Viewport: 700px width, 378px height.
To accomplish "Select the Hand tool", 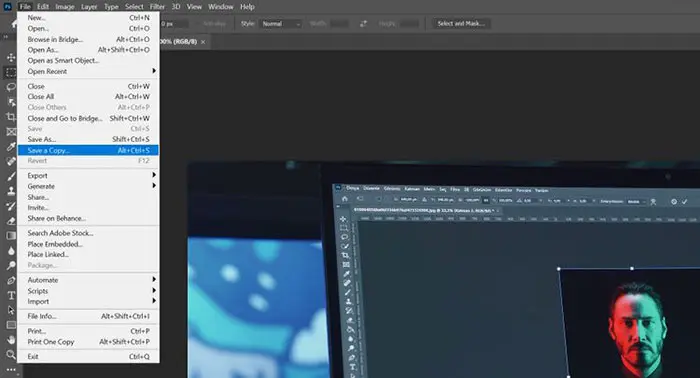I will tap(11, 340).
